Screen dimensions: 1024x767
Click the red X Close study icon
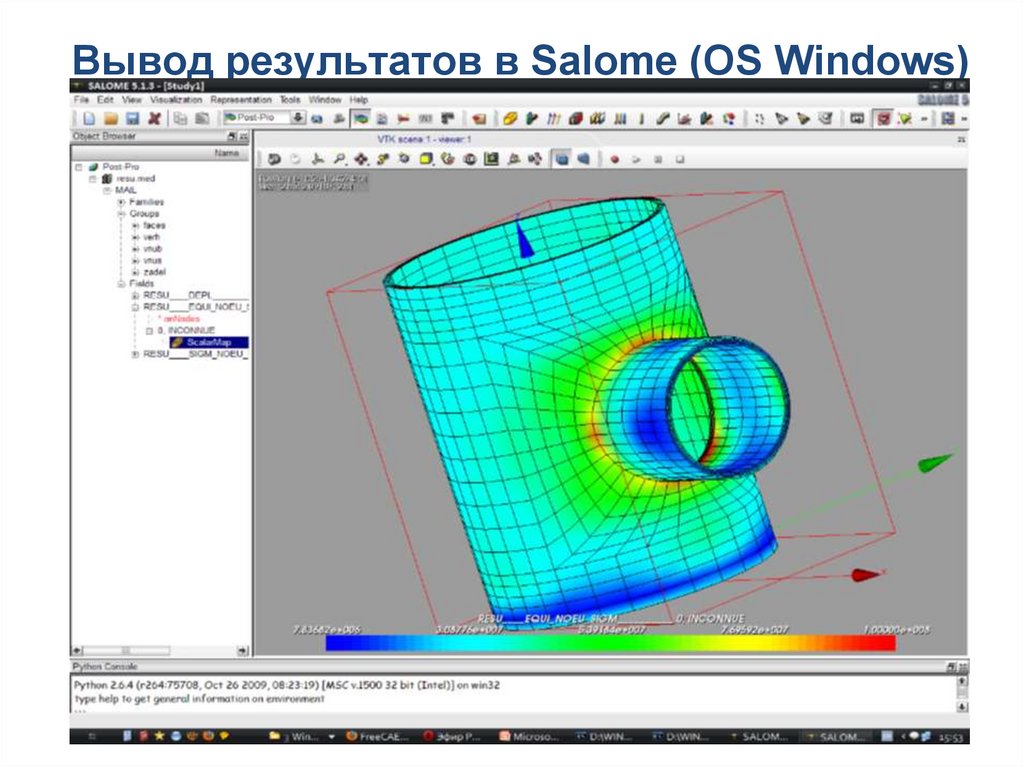coord(154,118)
